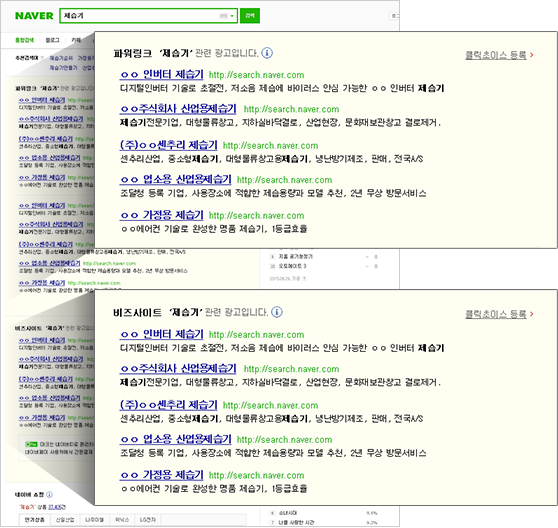The image size is (558, 528).
Task: Open ㅇㅇ주식회사 산업용제습기 ad in 파워링크 panel
Action: pyautogui.click(x=178, y=109)
